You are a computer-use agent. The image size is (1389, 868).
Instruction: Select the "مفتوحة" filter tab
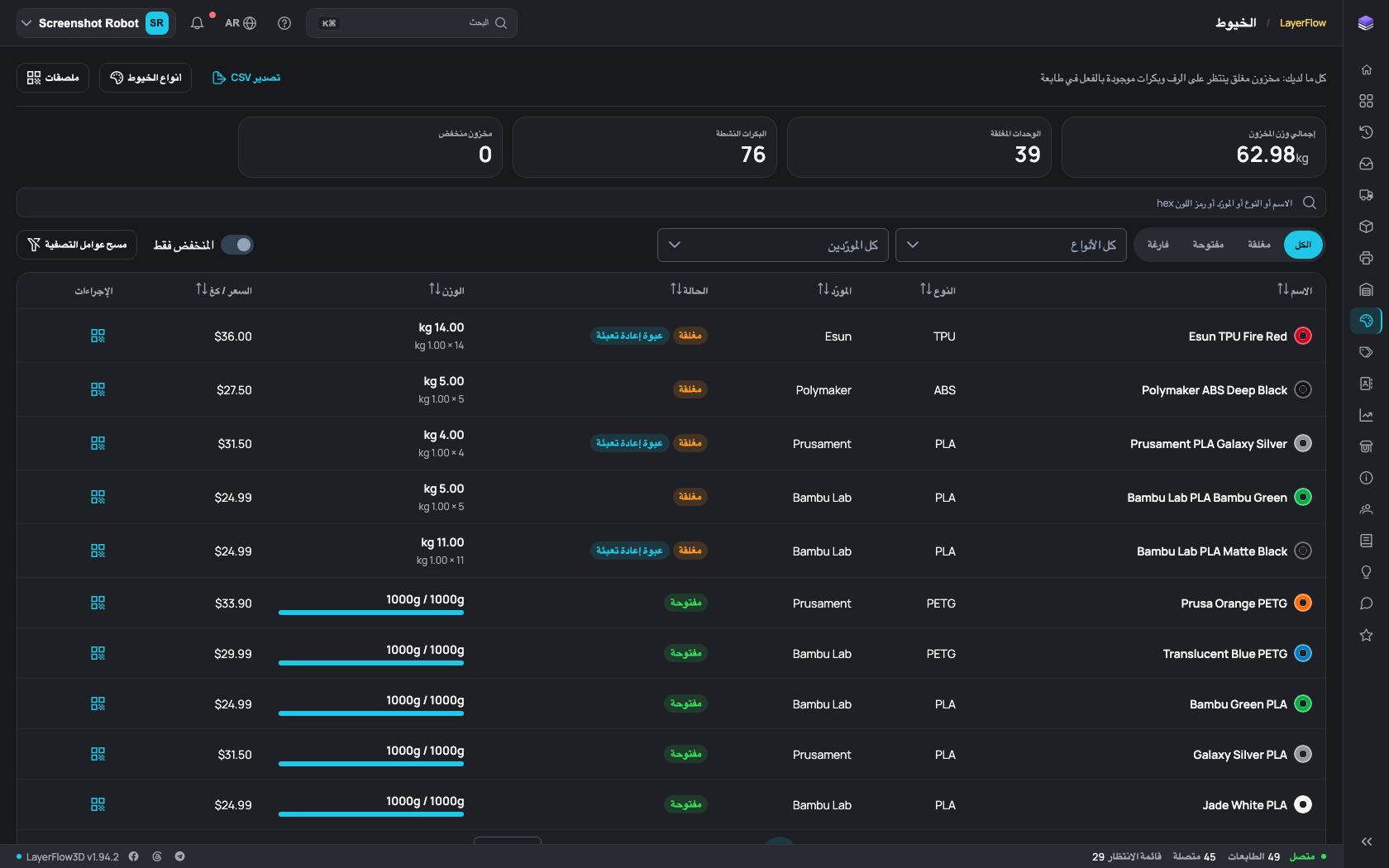1208,245
